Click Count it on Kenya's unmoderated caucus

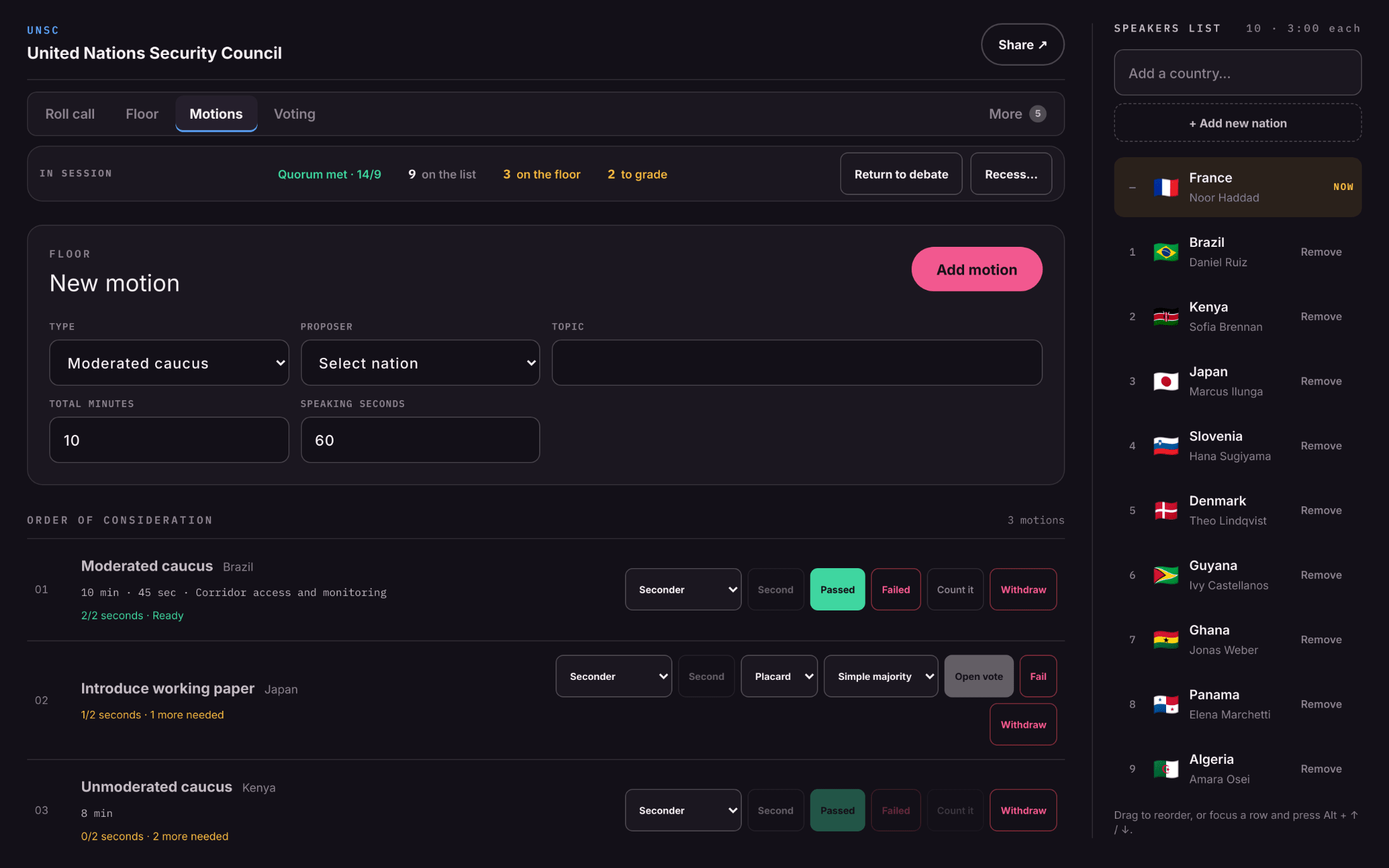[955, 810]
